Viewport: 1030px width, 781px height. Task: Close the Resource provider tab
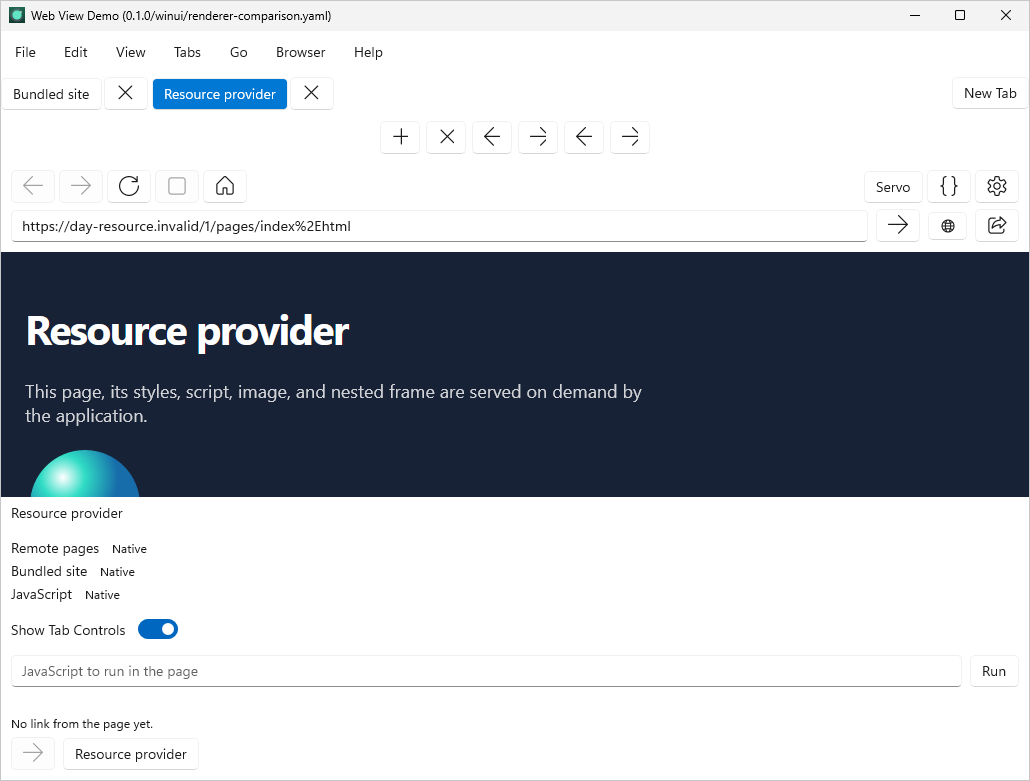(x=311, y=93)
